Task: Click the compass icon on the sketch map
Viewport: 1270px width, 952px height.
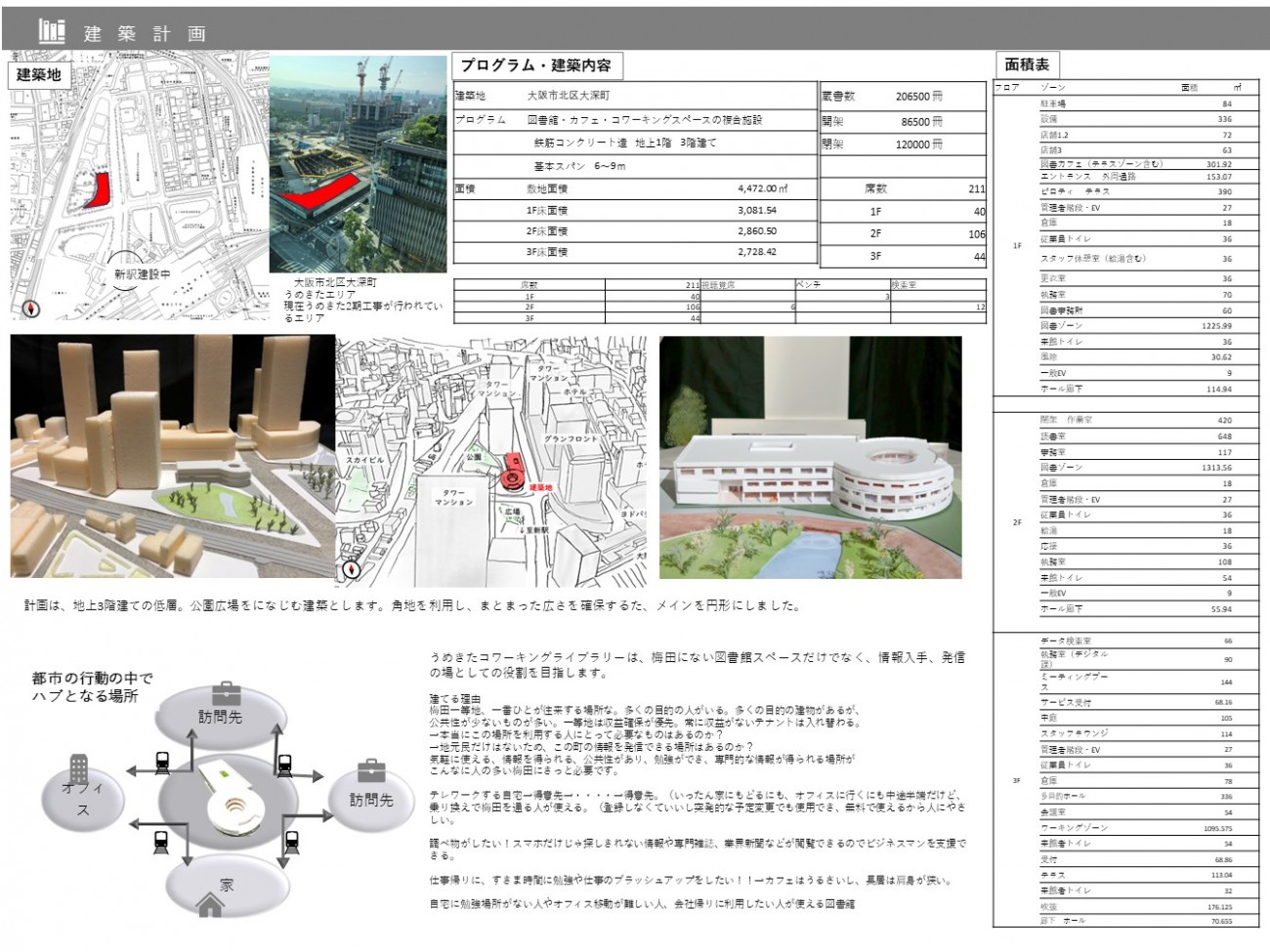Action: [351, 570]
